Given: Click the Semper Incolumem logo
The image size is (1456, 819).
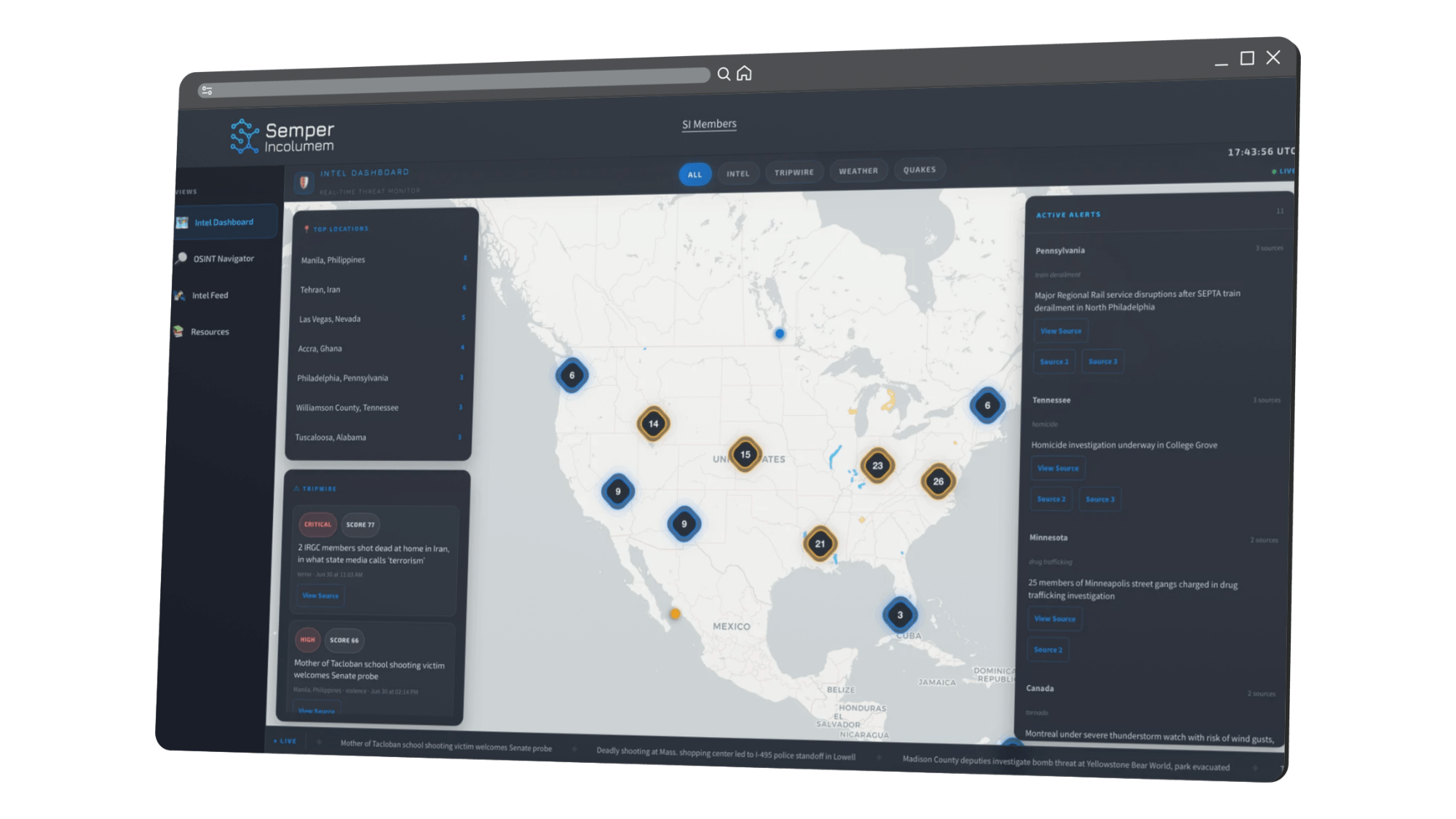Looking at the screenshot, I should [282, 137].
